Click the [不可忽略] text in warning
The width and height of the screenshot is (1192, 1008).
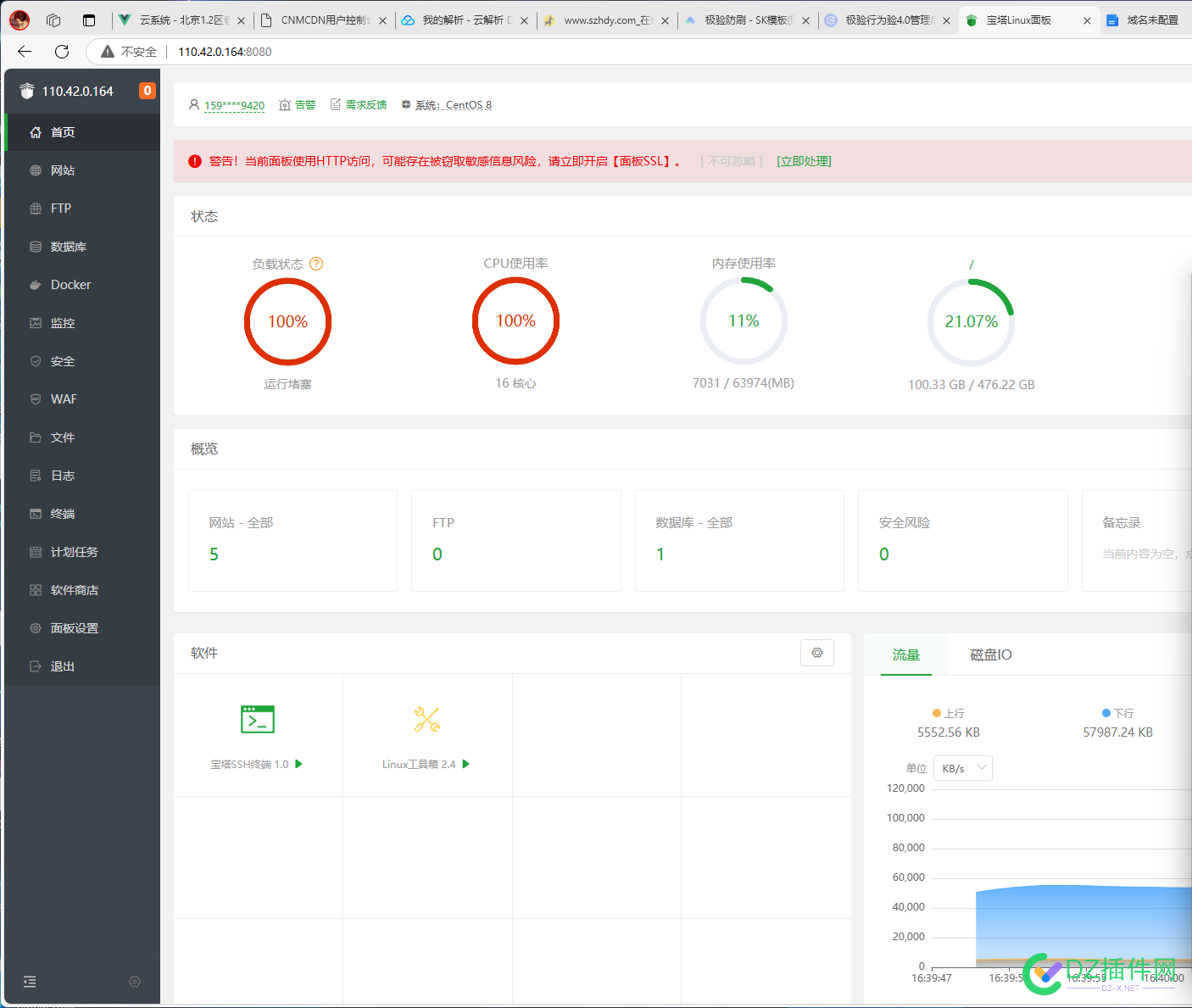click(732, 161)
